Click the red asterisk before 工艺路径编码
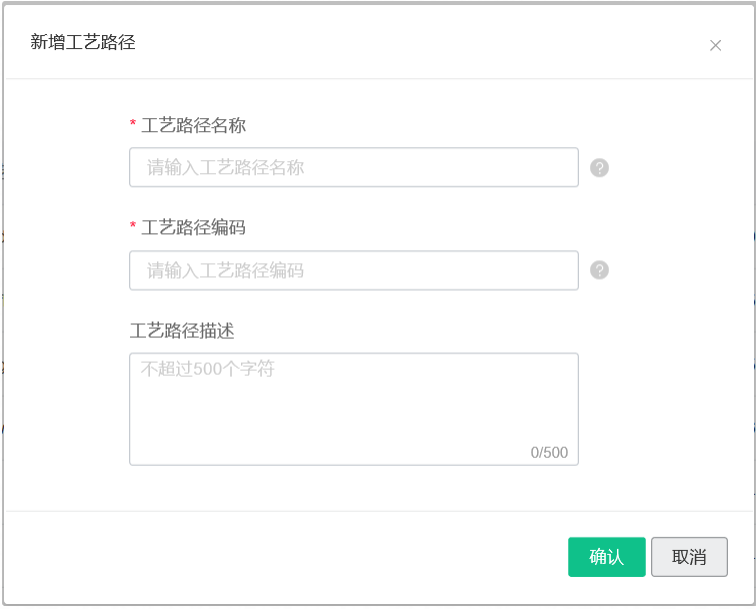The height and width of the screenshot is (609, 756). 133,226
